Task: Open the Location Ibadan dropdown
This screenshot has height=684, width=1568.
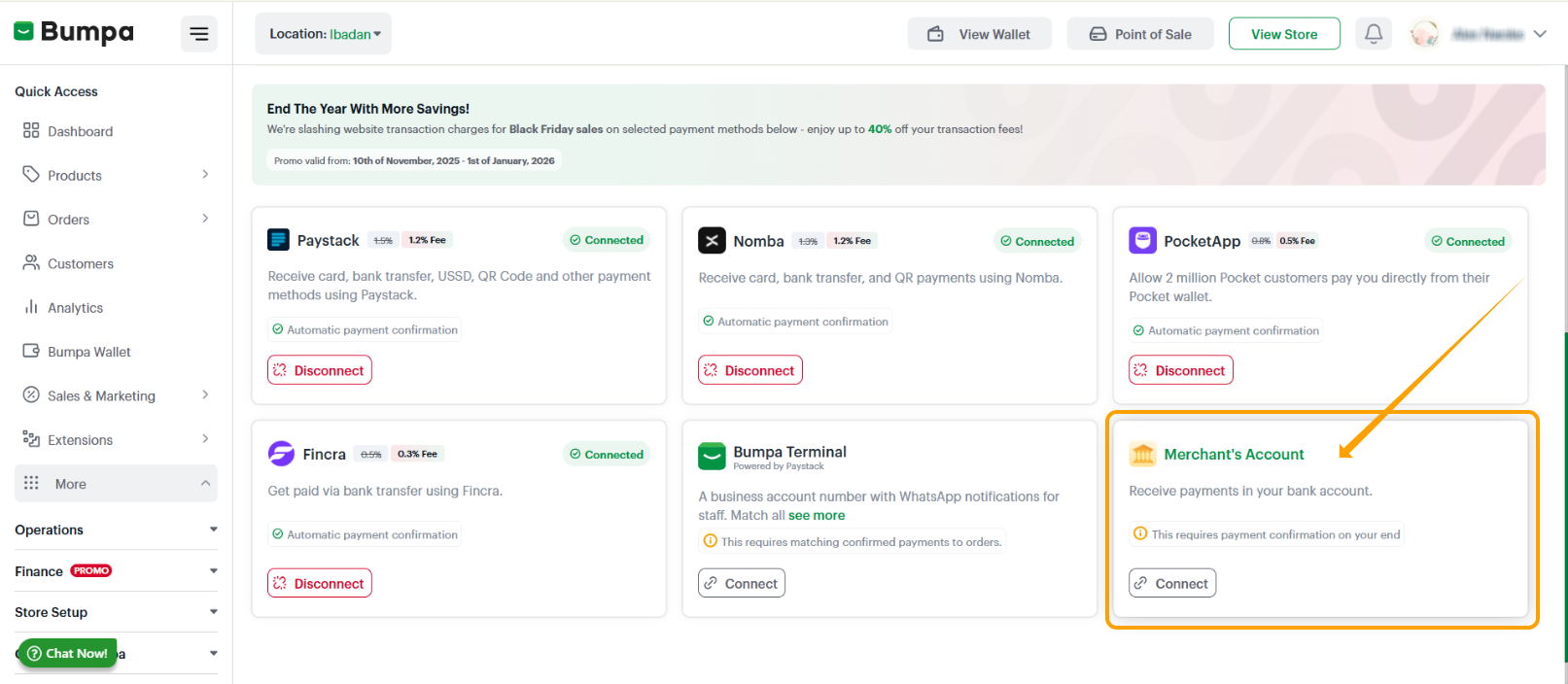Action: tap(324, 34)
